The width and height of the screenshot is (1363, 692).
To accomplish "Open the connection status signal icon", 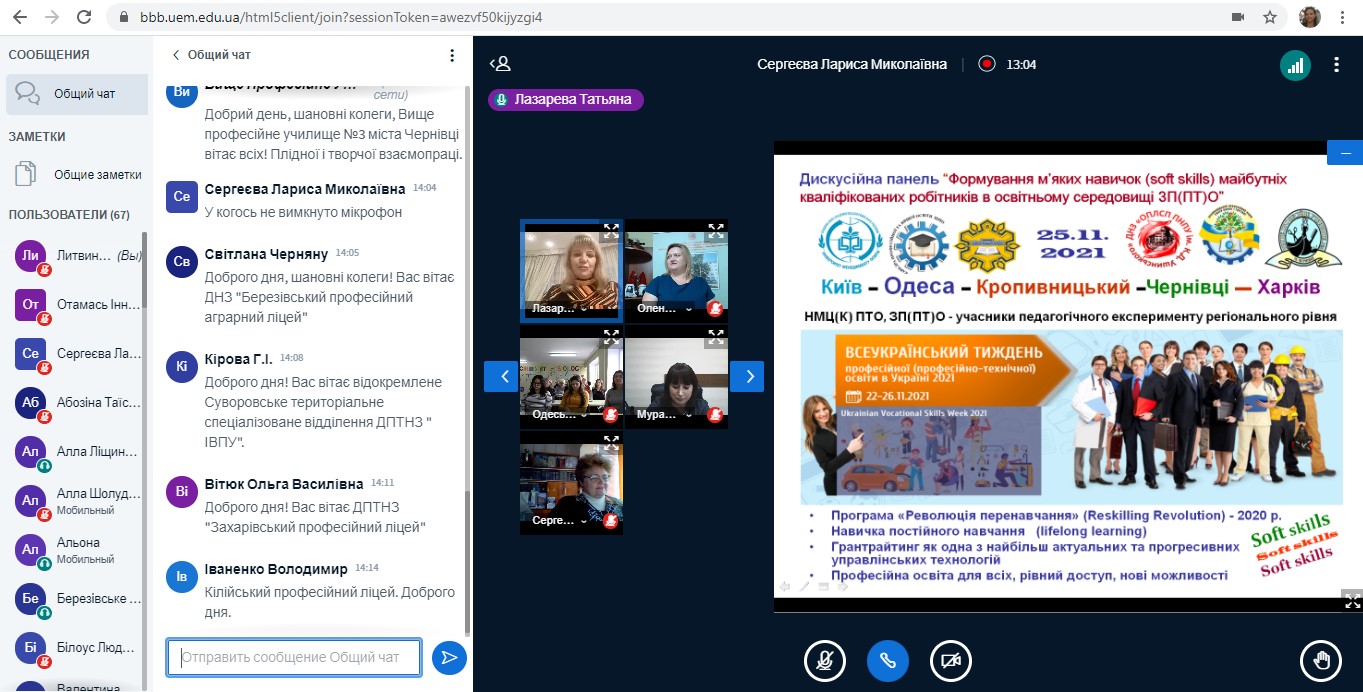I will (x=1295, y=64).
